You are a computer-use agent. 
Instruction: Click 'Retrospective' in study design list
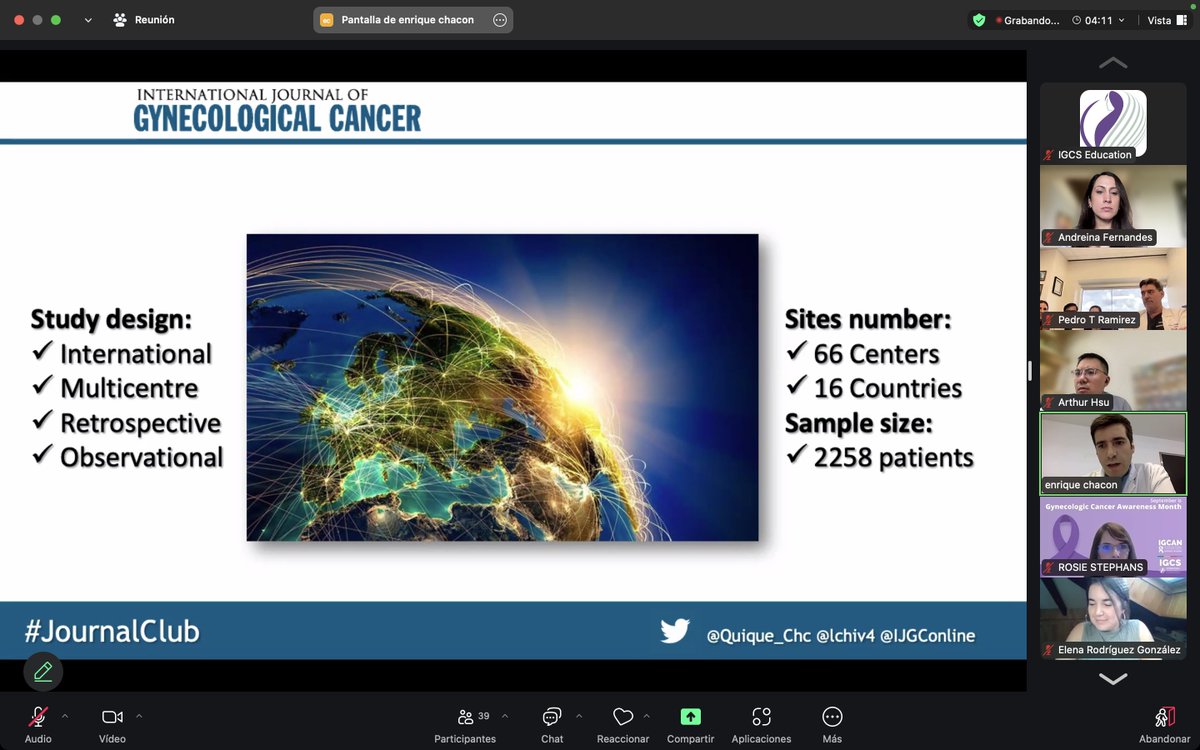click(140, 423)
